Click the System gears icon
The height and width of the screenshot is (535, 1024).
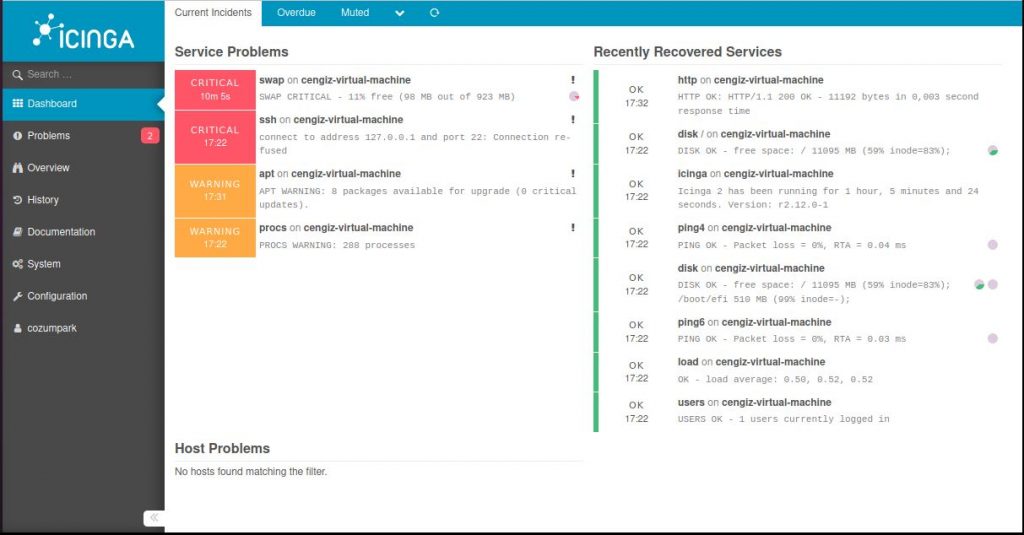tap(18, 264)
